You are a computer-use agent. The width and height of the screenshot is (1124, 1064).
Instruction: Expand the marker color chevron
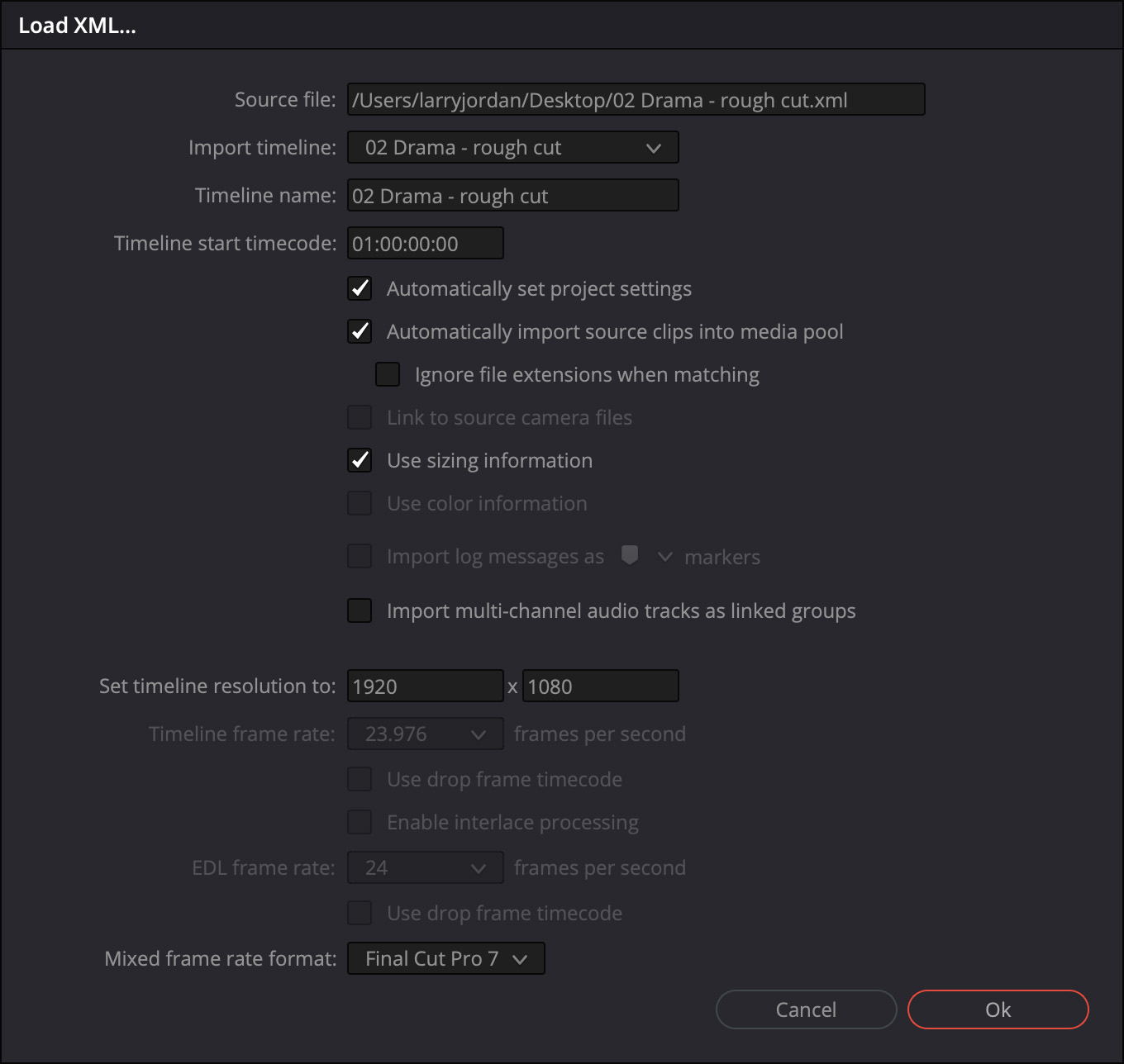click(x=664, y=557)
